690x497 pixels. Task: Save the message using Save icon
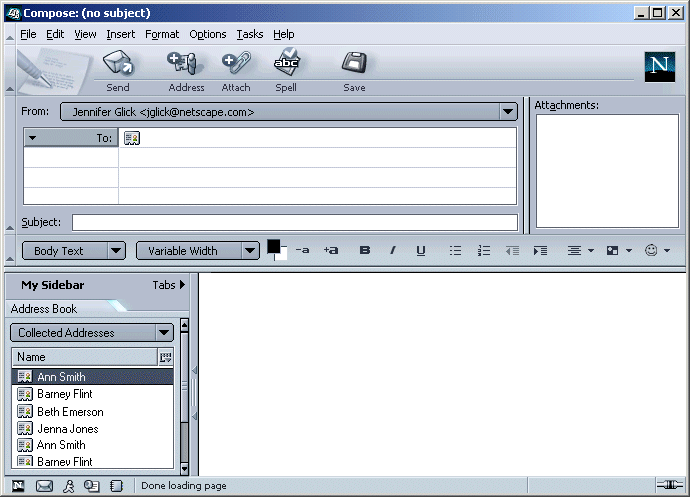(x=354, y=66)
